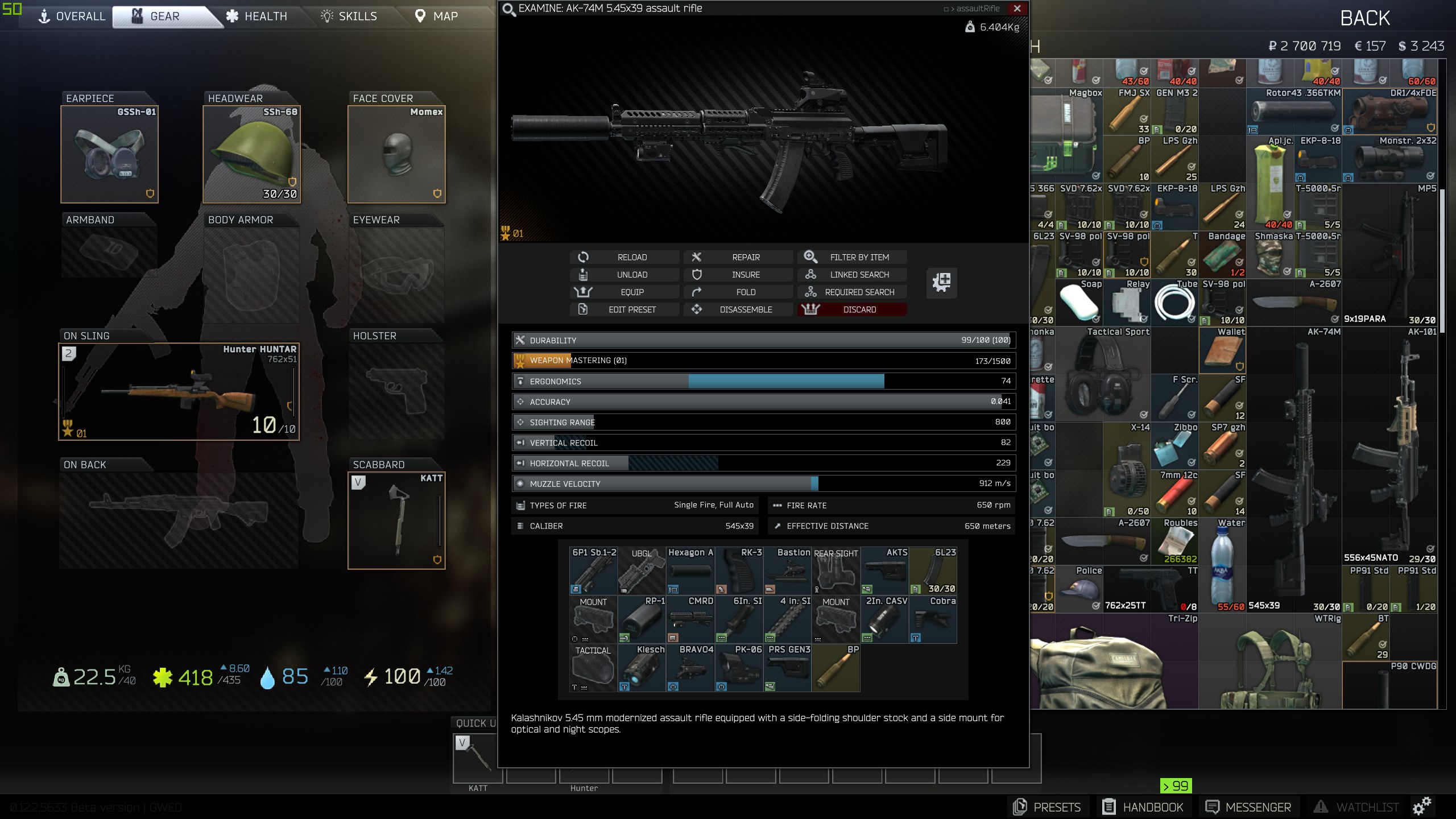Click the BACK button
Image resolution: width=1456 pixels, height=819 pixels.
click(x=1365, y=18)
